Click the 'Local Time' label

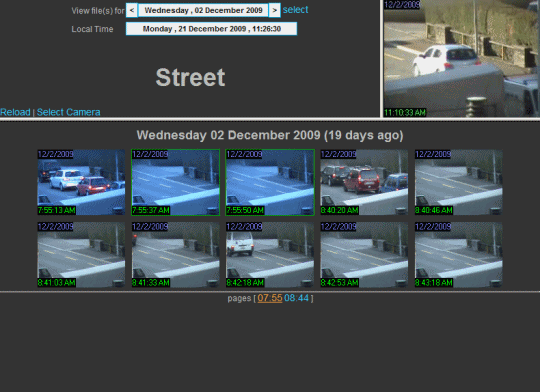click(92, 29)
